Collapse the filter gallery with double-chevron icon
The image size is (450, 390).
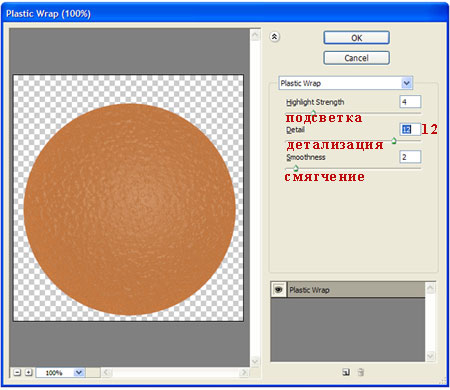point(274,37)
